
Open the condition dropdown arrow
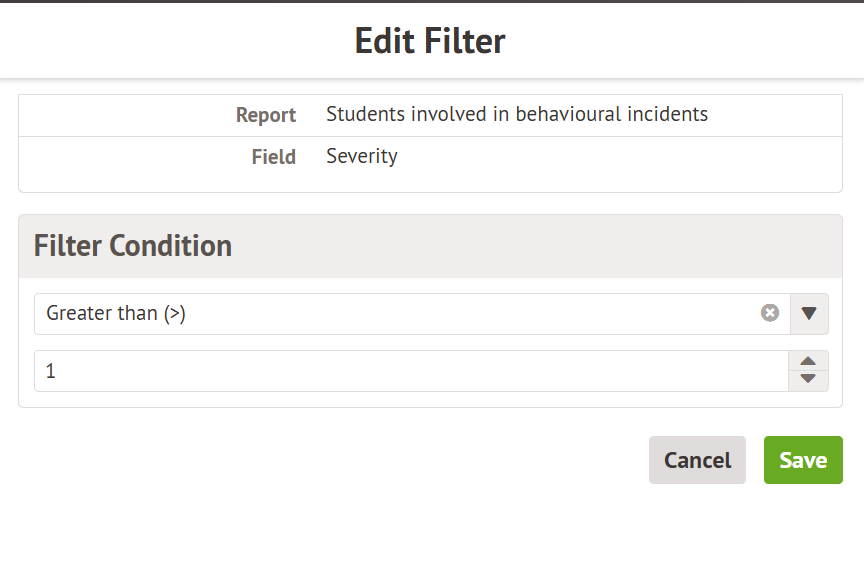pos(809,314)
